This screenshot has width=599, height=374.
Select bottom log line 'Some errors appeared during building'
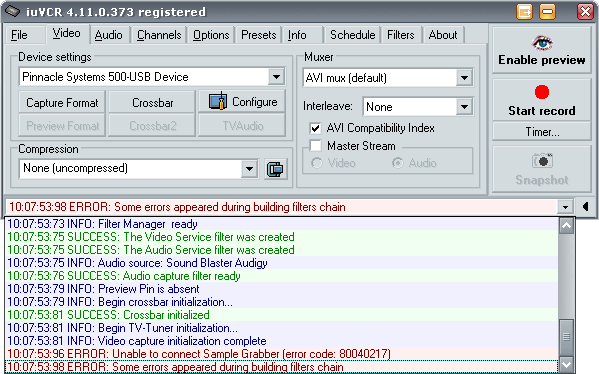282,367
